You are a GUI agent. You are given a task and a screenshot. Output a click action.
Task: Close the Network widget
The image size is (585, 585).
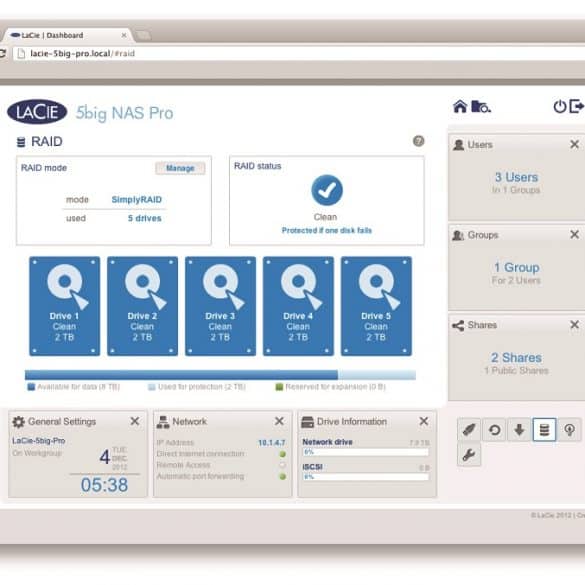point(279,421)
